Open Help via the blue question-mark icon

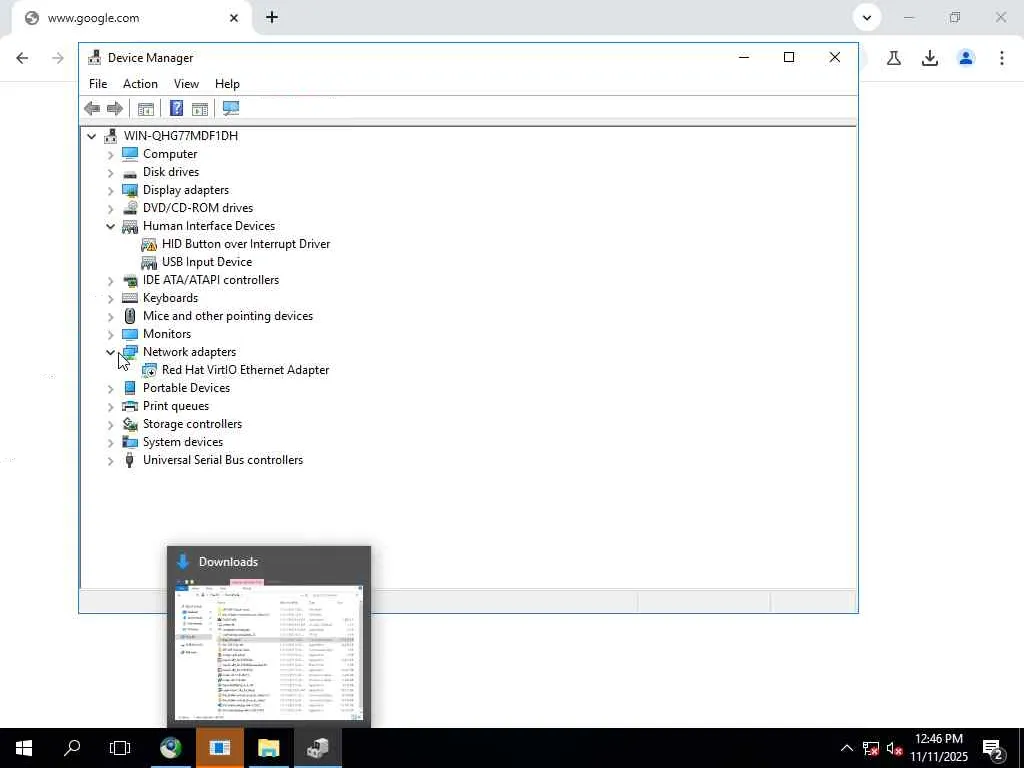(176, 108)
